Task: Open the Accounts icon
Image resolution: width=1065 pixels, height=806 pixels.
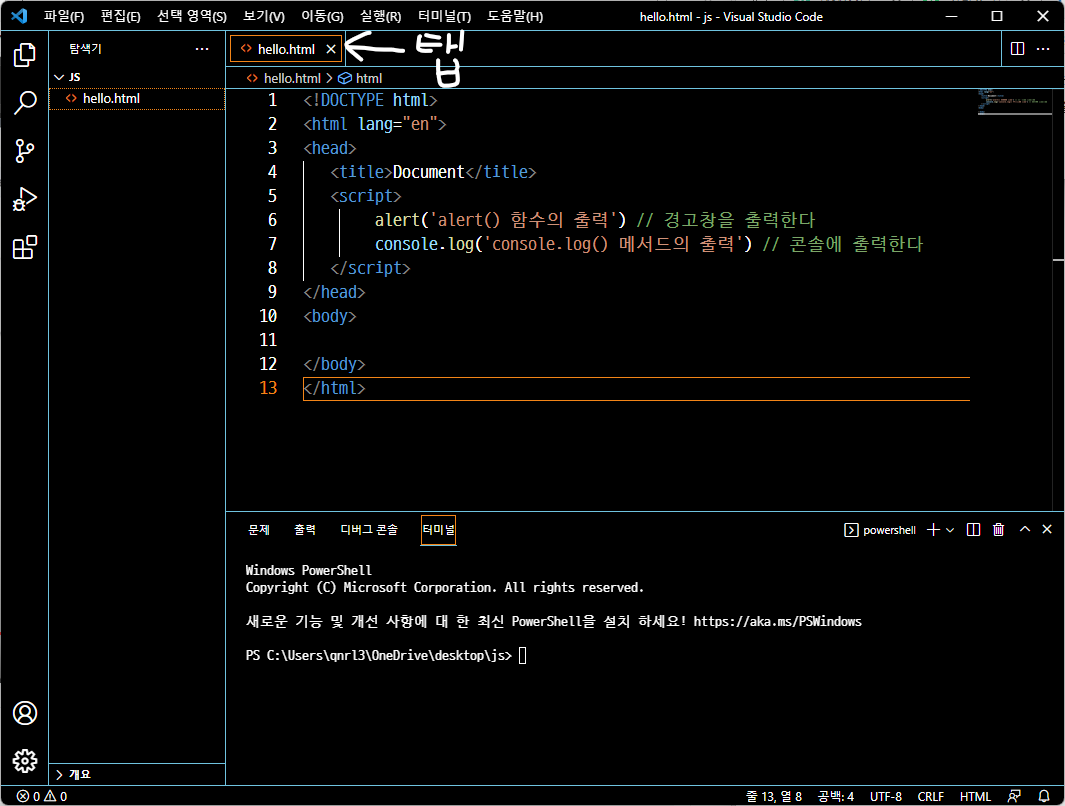Action: coord(24,713)
